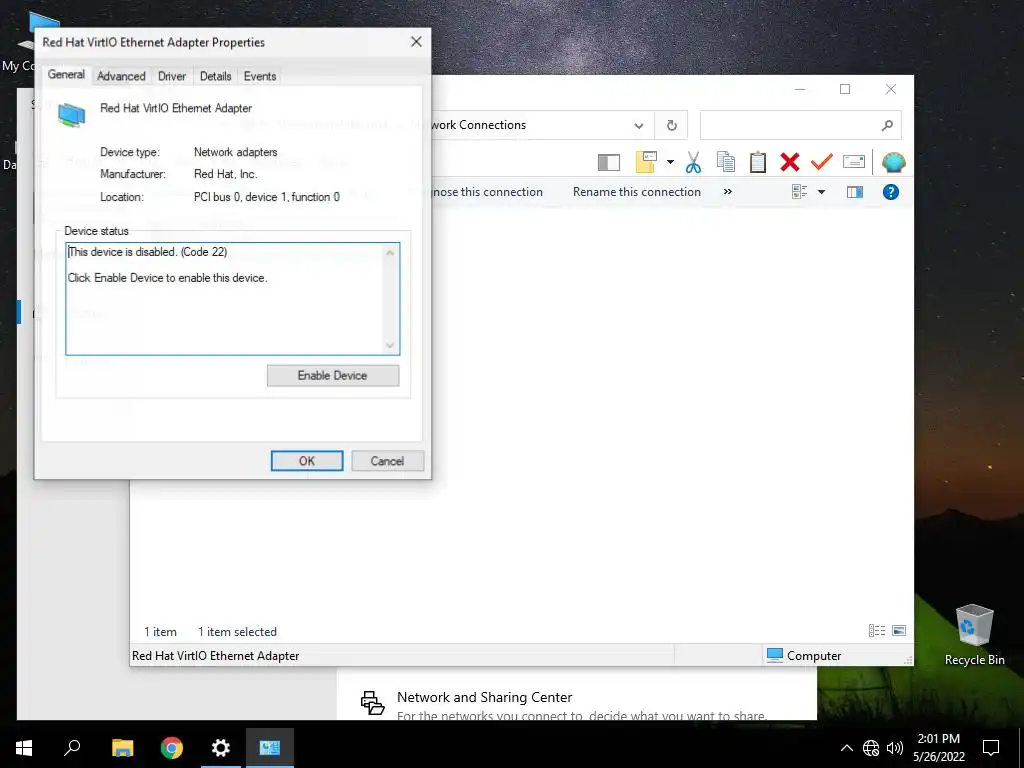The image size is (1024, 768).
Task: Expand the view options dropdown arrow
Action: click(x=822, y=192)
